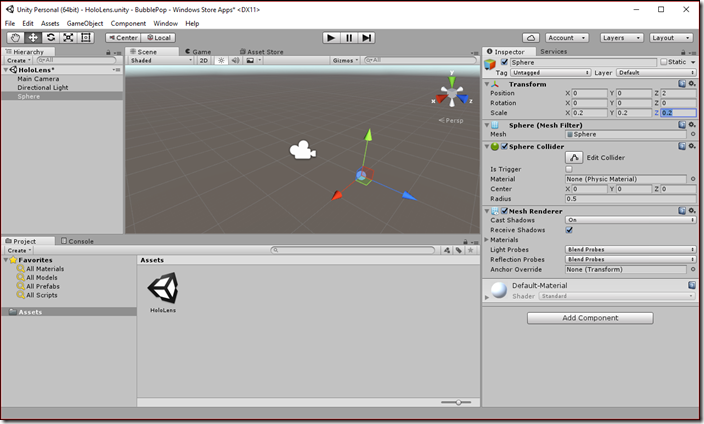The image size is (704, 424).
Task: Collapse the Favorites tree
Action: coord(6,260)
